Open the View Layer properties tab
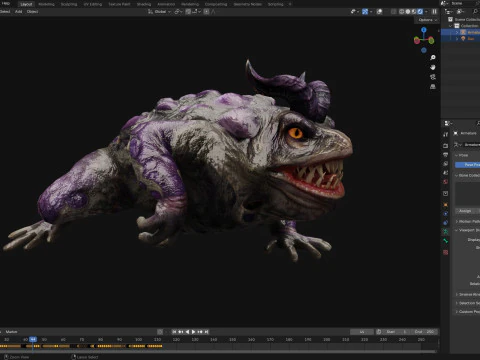The height and width of the screenshot is (360, 480). (x=446, y=164)
